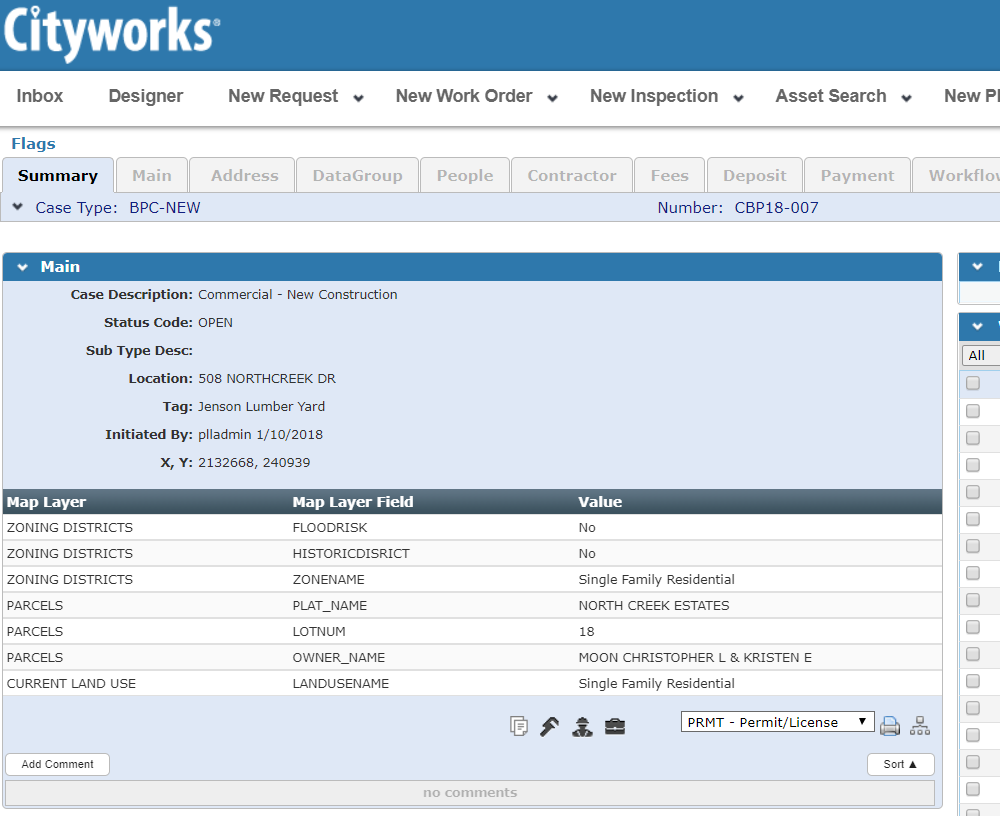
Task: Check the first checkbox below All filter
Action: click(x=973, y=384)
